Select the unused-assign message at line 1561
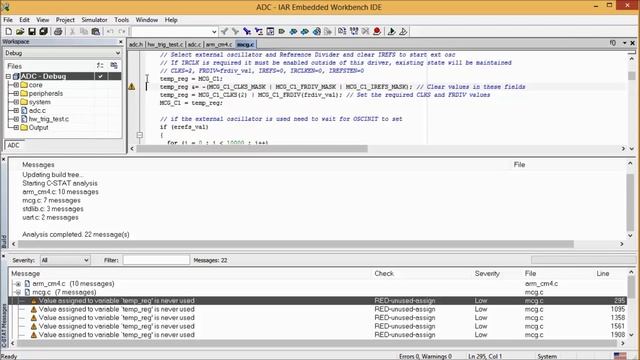This screenshot has width=640, height=360. tap(317, 327)
